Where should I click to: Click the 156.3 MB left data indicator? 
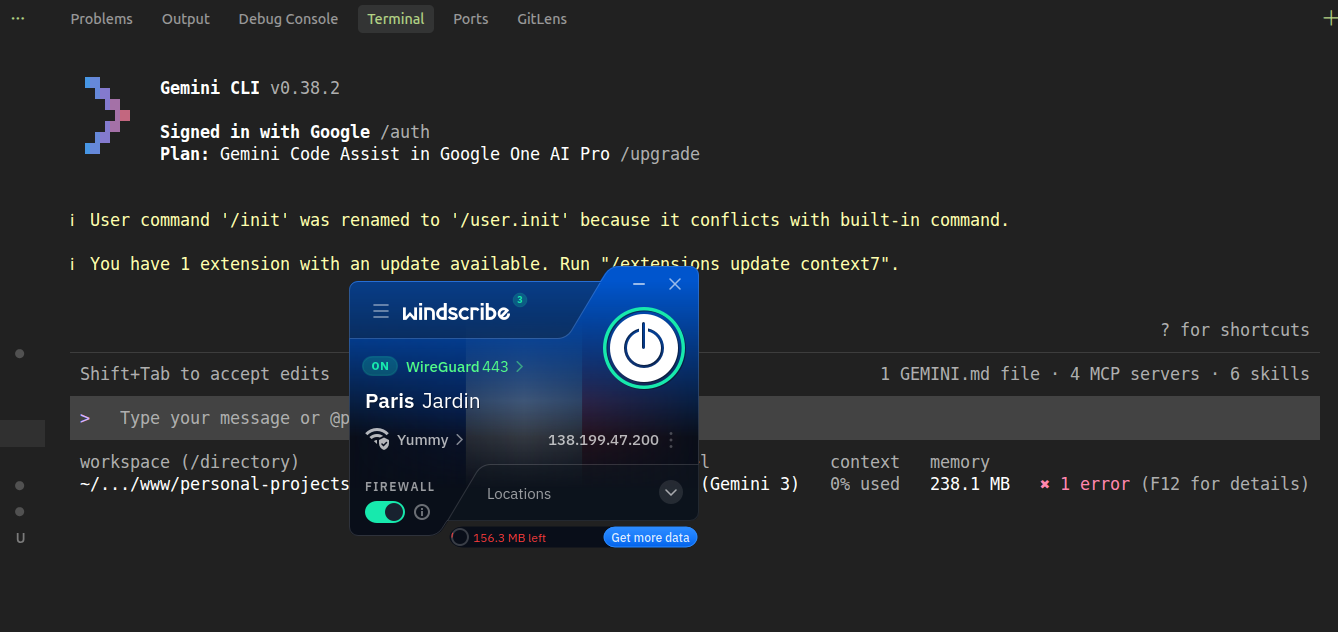pyautogui.click(x=509, y=538)
